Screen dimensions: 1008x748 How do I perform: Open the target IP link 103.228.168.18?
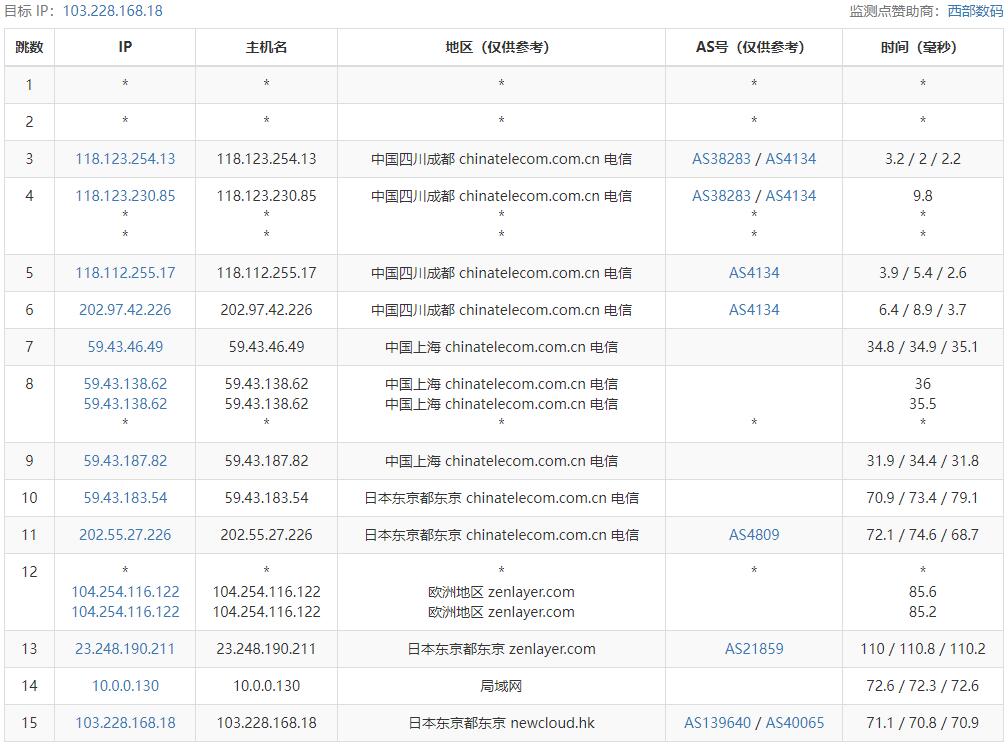[112, 11]
